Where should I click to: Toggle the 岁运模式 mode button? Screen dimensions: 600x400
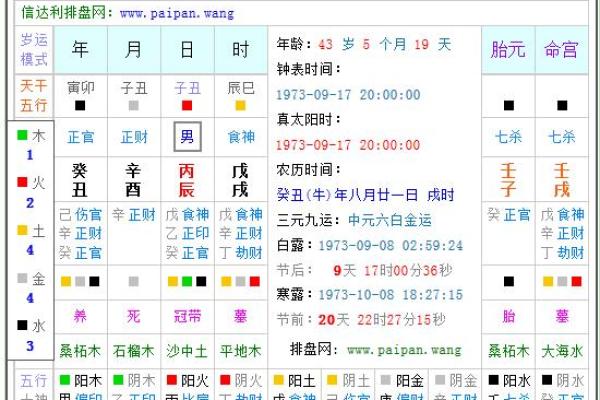32,49
